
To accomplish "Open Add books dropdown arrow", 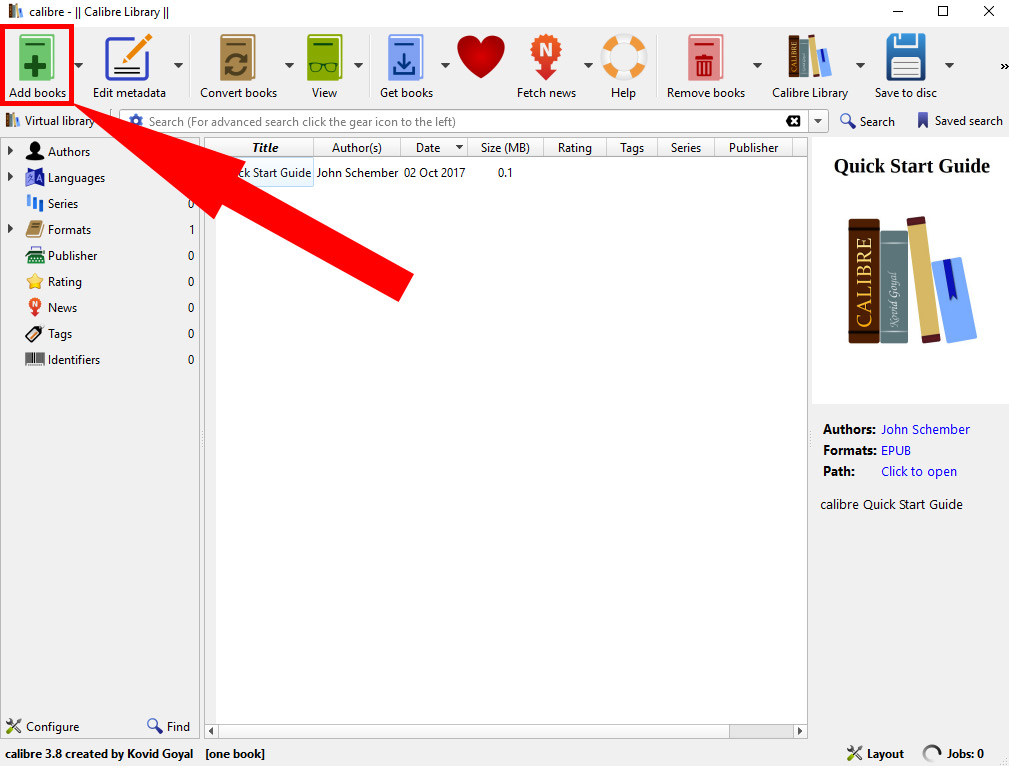I will 79,65.
